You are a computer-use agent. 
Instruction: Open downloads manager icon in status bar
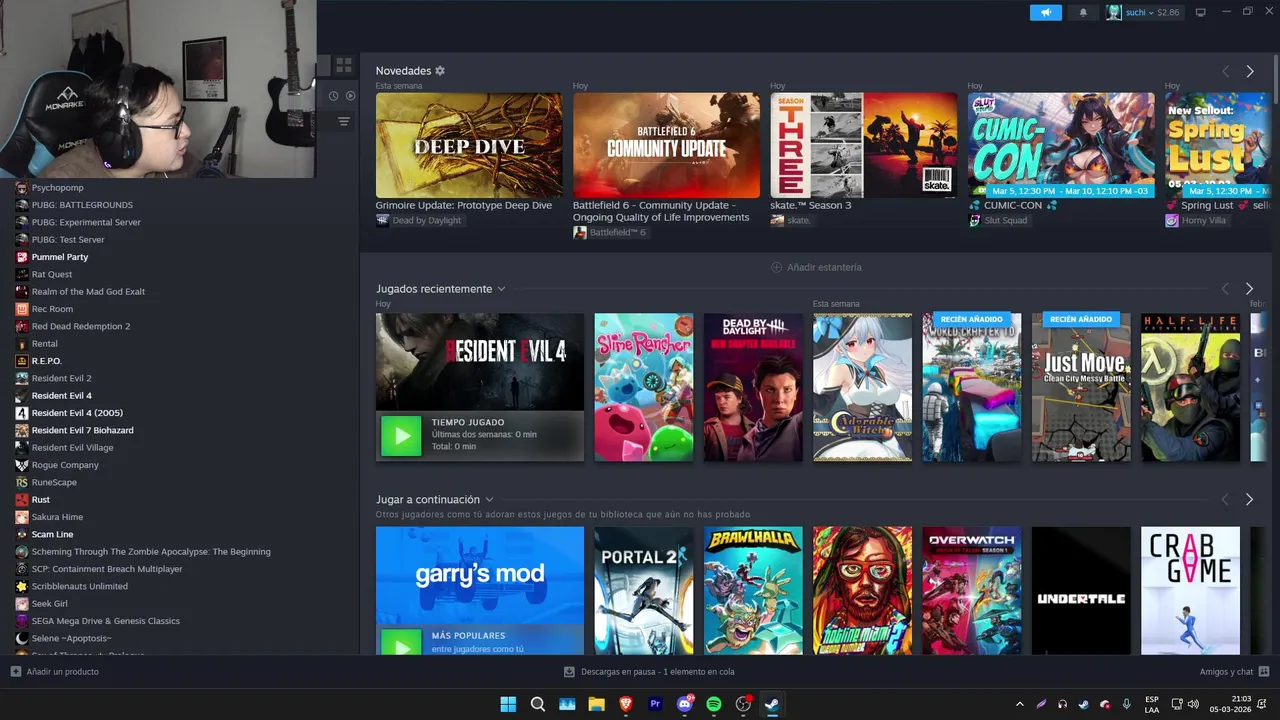(x=569, y=672)
